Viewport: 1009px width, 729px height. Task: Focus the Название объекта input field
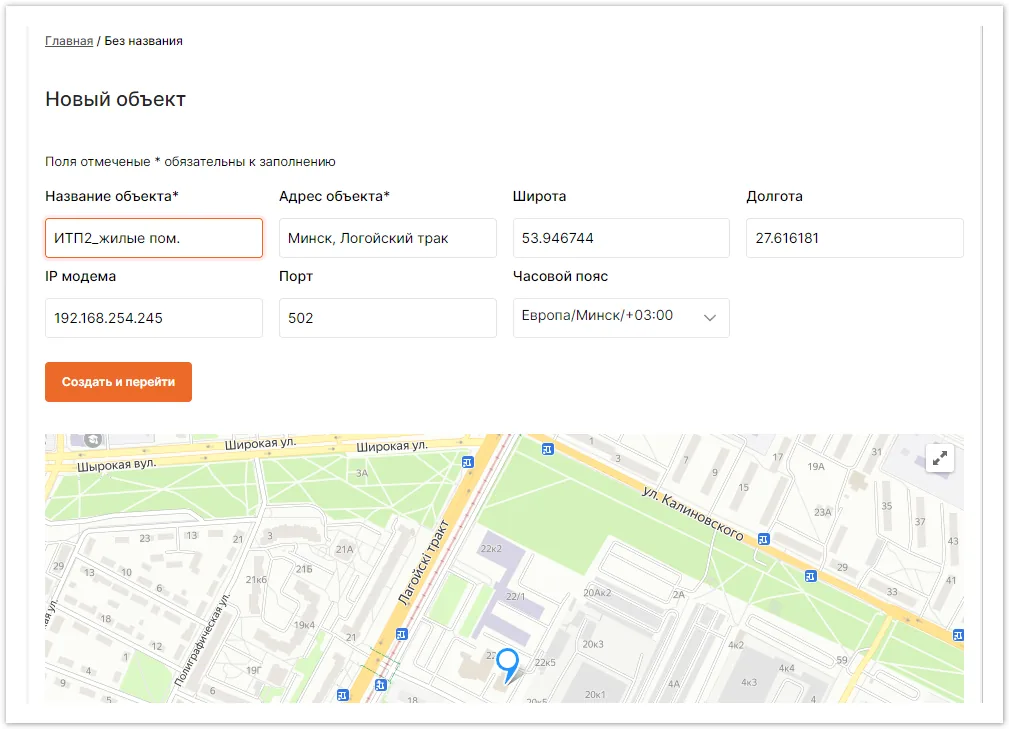[x=154, y=238]
